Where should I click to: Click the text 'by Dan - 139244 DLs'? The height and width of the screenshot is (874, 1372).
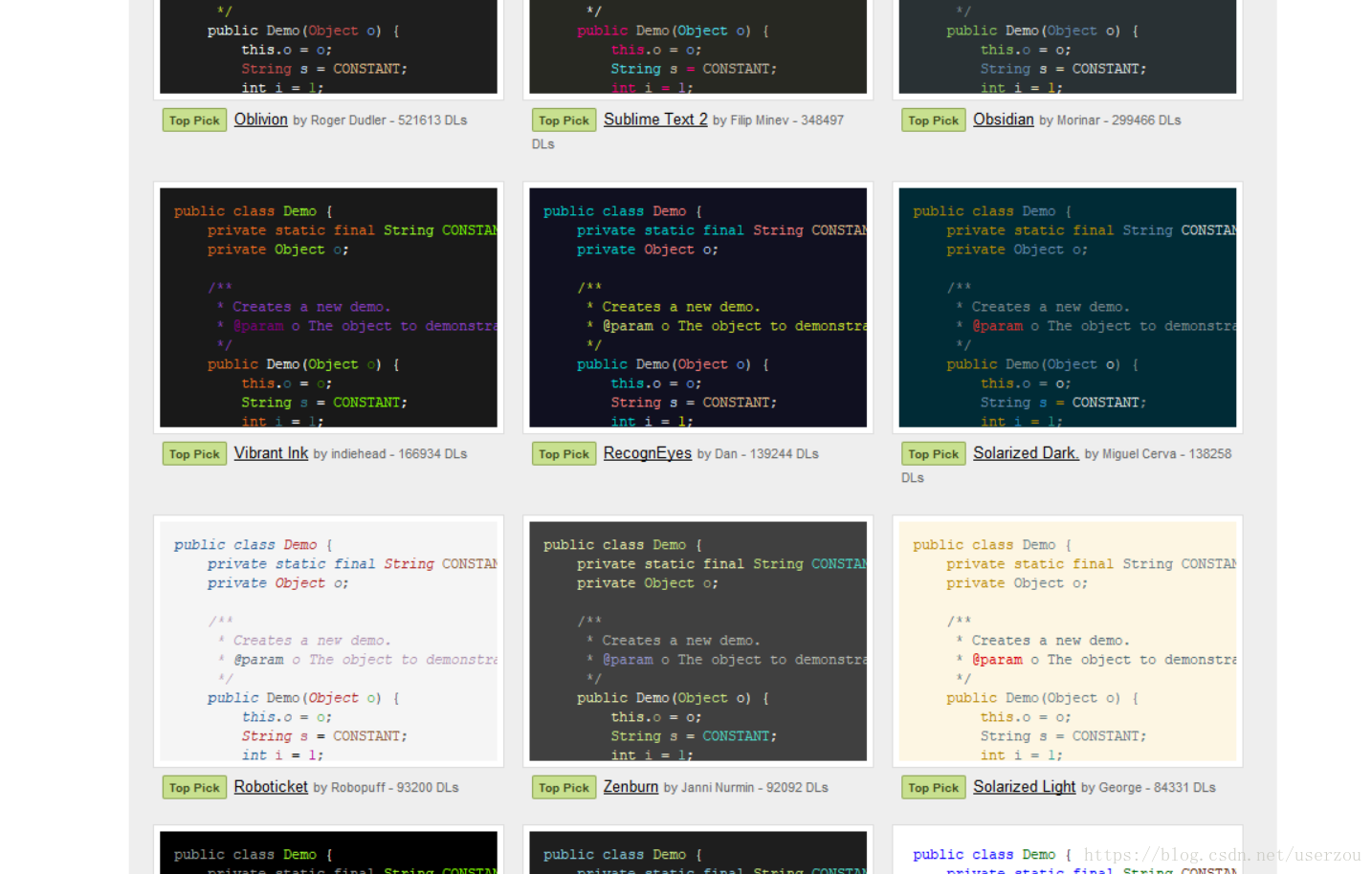[758, 454]
